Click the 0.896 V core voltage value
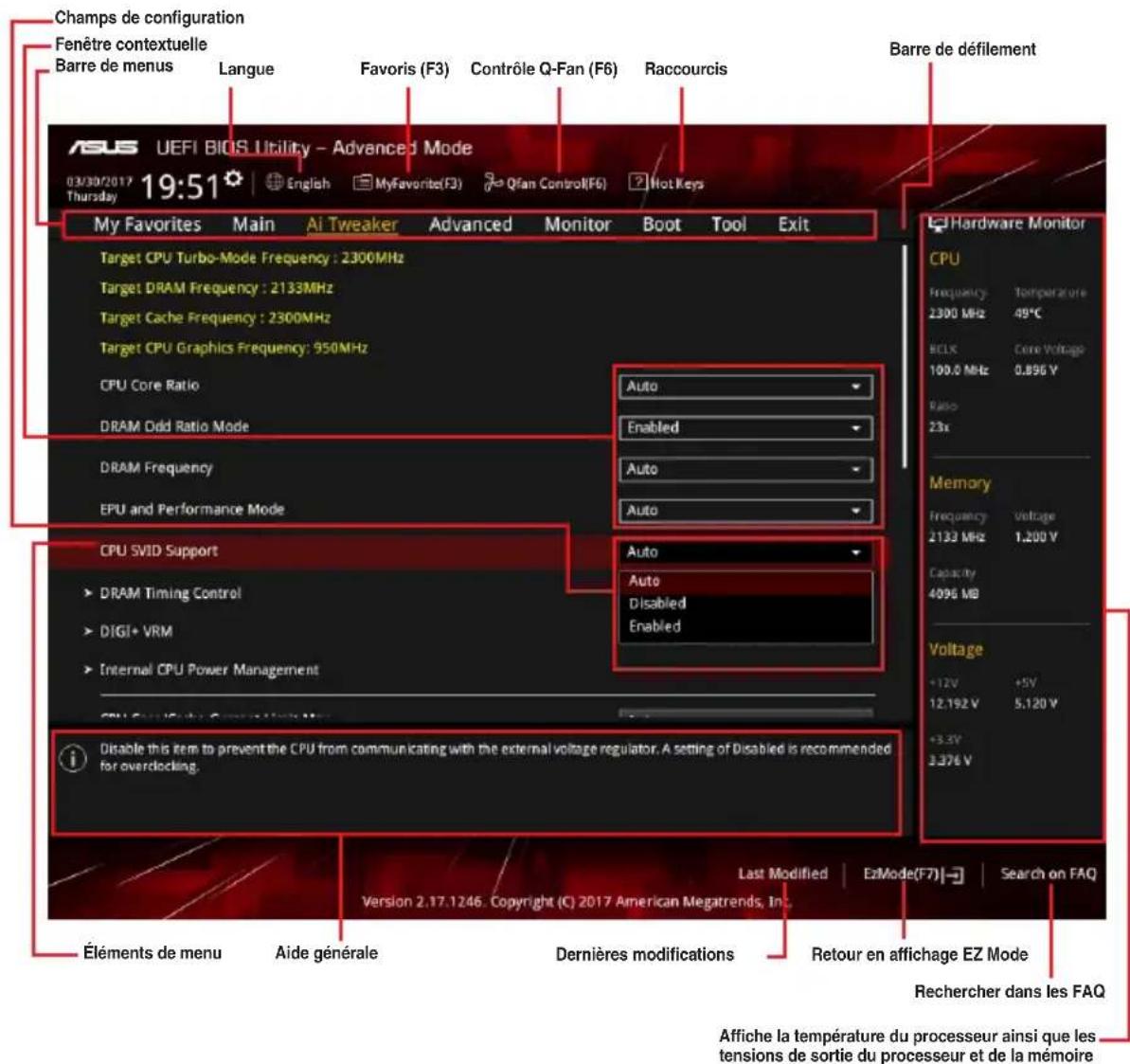Image resolution: width=1130 pixels, height=1064 pixels. [1035, 370]
